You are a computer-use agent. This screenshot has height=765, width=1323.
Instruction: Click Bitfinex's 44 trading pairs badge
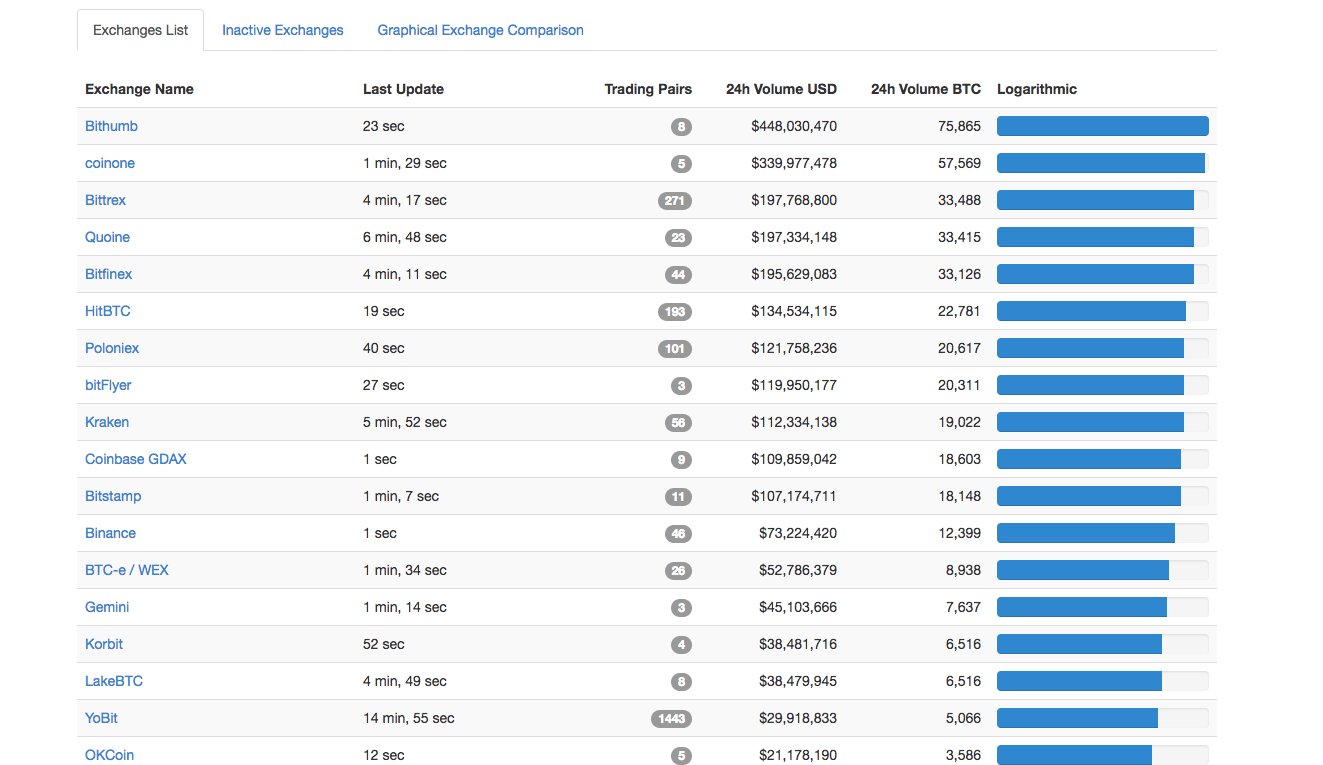click(x=678, y=275)
